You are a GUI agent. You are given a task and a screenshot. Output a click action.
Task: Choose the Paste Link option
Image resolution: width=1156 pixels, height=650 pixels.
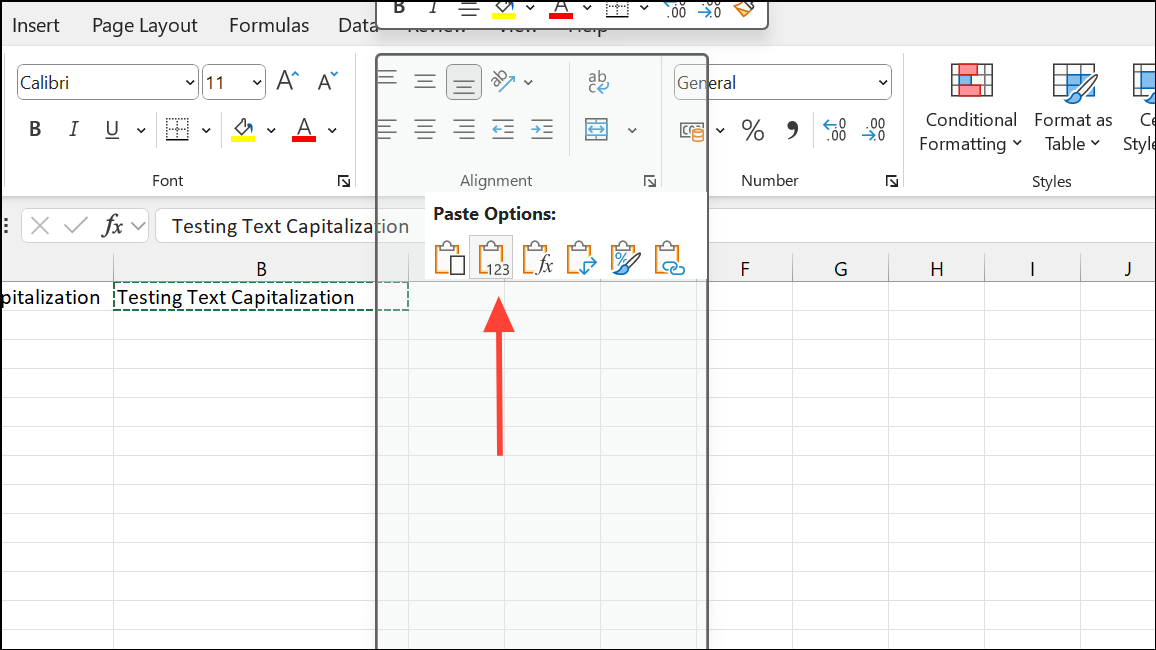pyautogui.click(x=668, y=257)
